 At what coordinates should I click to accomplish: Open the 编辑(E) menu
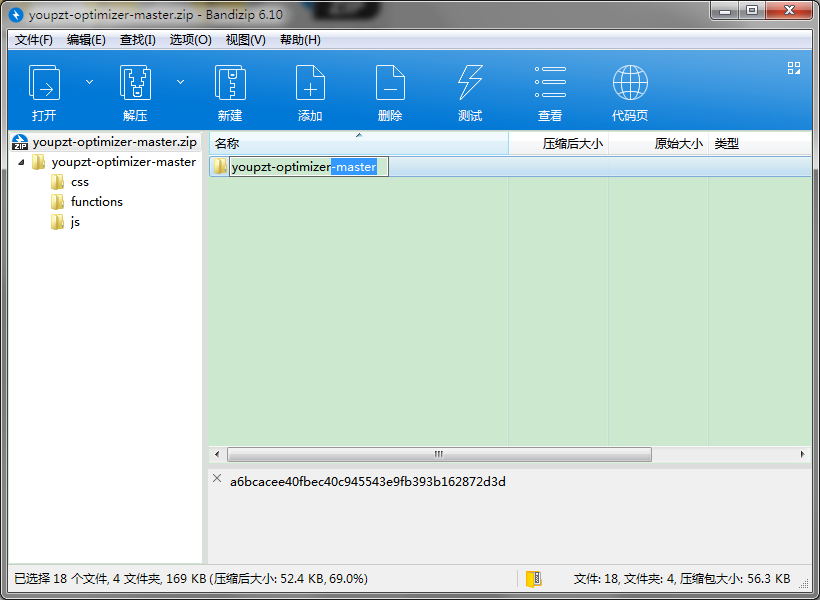(86, 40)
